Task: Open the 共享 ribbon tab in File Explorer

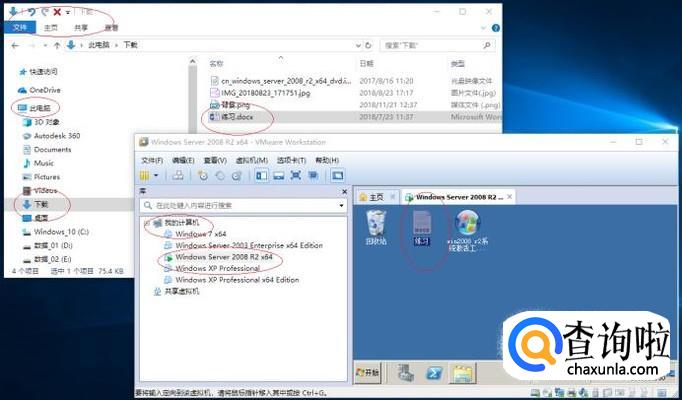Action: [81, 28]
